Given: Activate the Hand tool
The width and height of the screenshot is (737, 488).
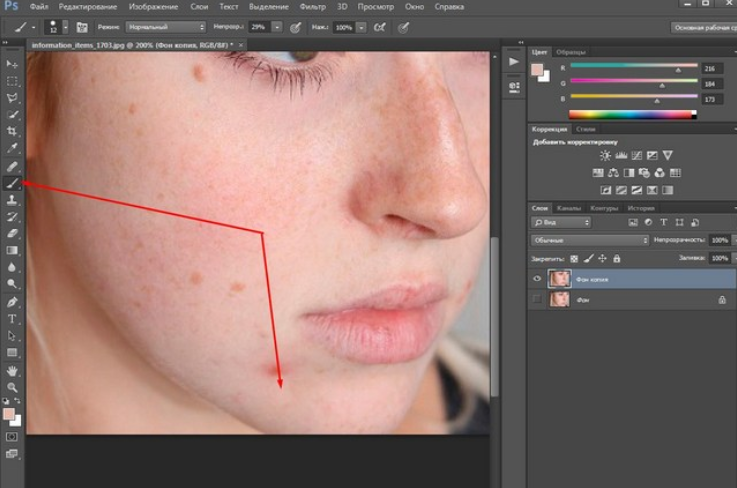Looking at the screenshot, I should coord(12,370).
